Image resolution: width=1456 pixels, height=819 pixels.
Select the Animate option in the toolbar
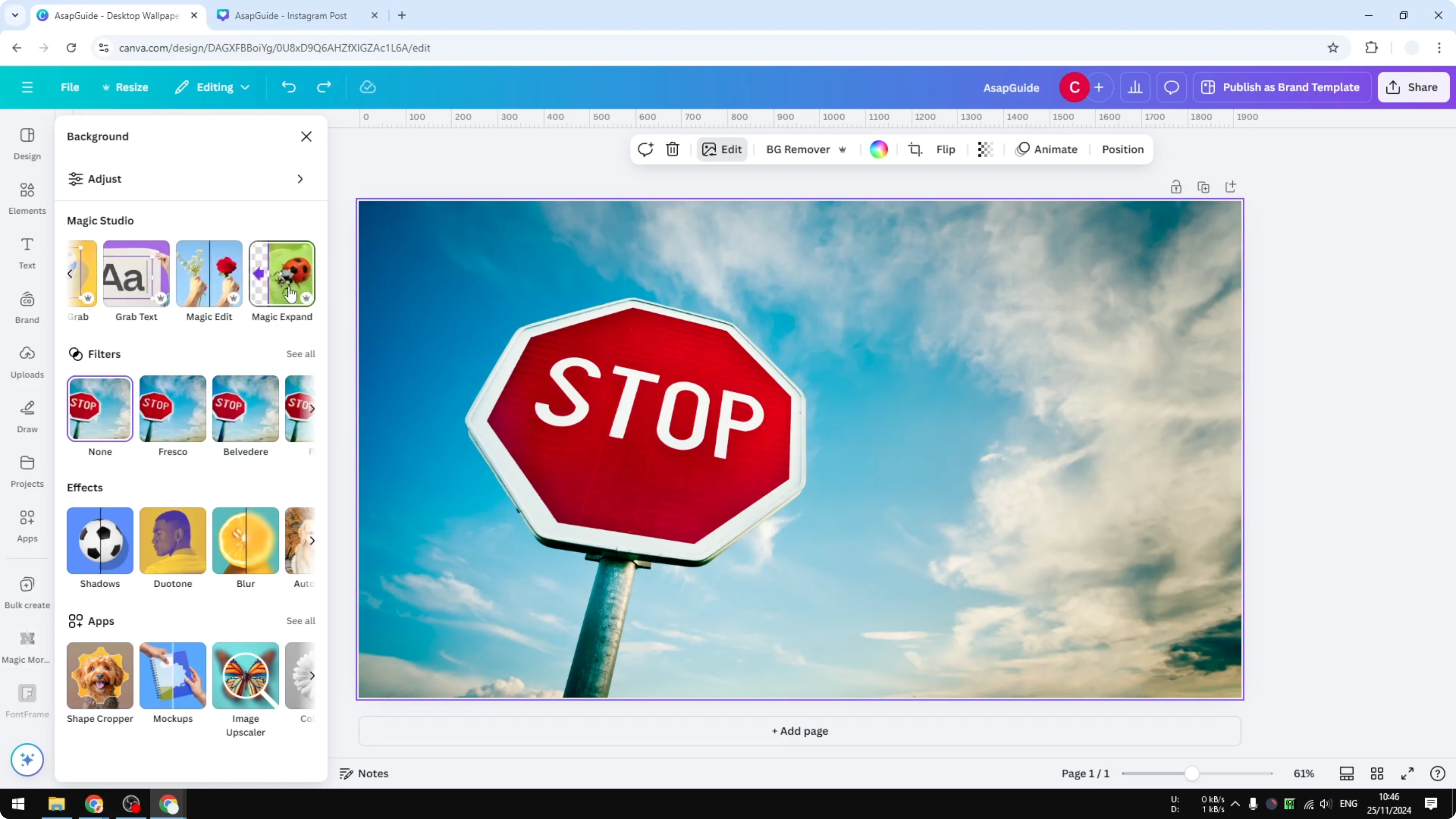1047,149
